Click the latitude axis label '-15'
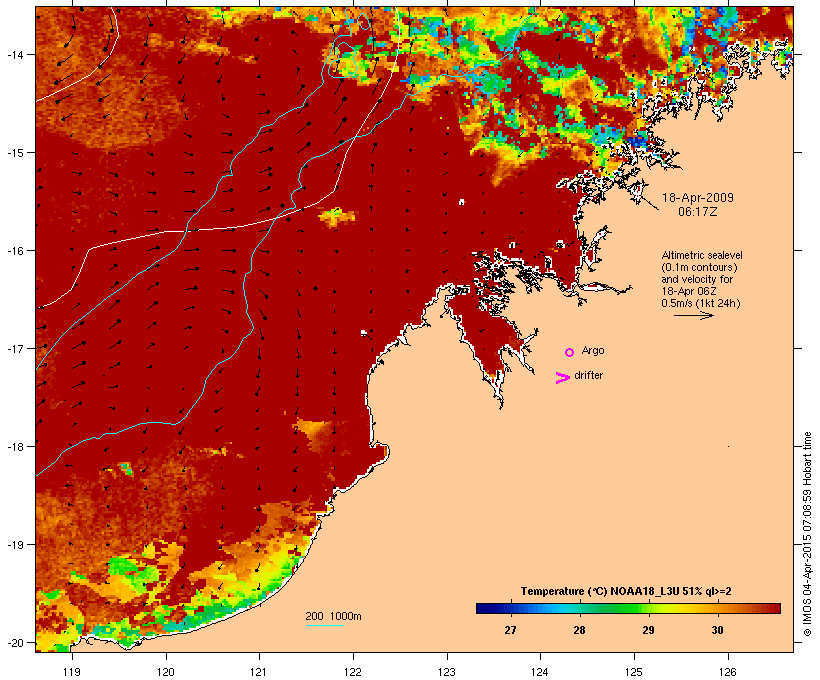Image resolution: width=820 pixels, height=680 pixels. coord(15,152)
